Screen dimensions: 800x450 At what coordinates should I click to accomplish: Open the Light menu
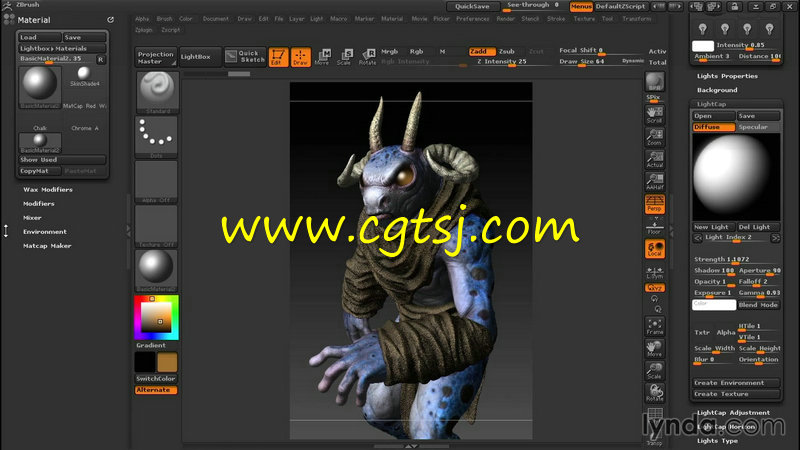click(317, 19)
